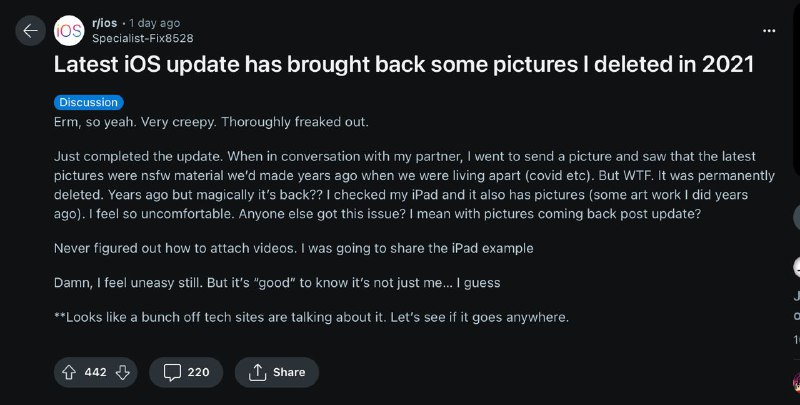Click the gray circle button on right edge
Viewport: 800px width, 405px height.
click(x=797, y=217)
